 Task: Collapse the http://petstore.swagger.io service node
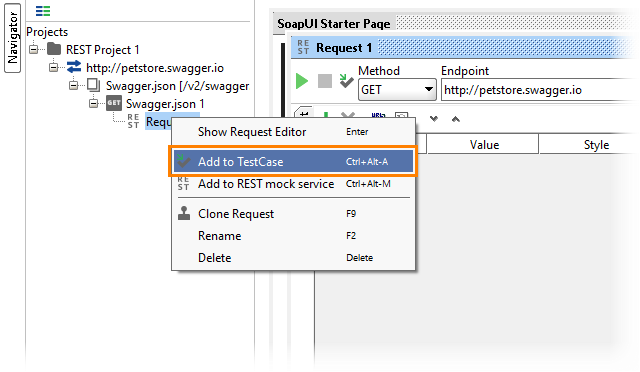click(53, 67)
